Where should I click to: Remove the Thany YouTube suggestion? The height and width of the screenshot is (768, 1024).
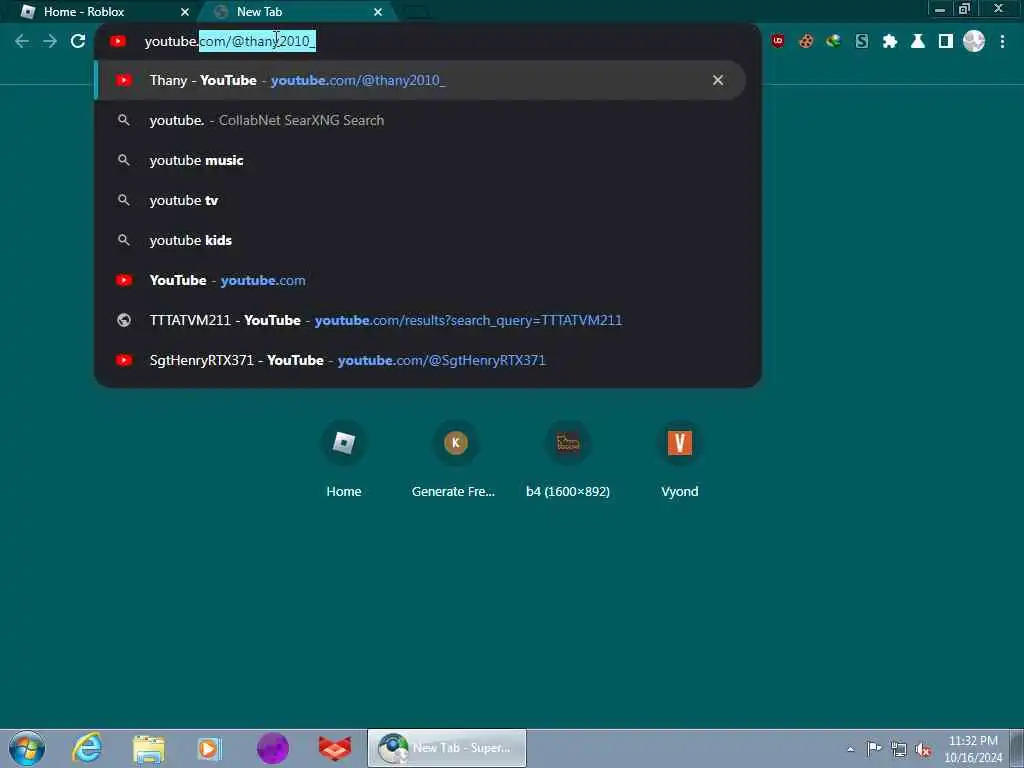coord(718,80)
